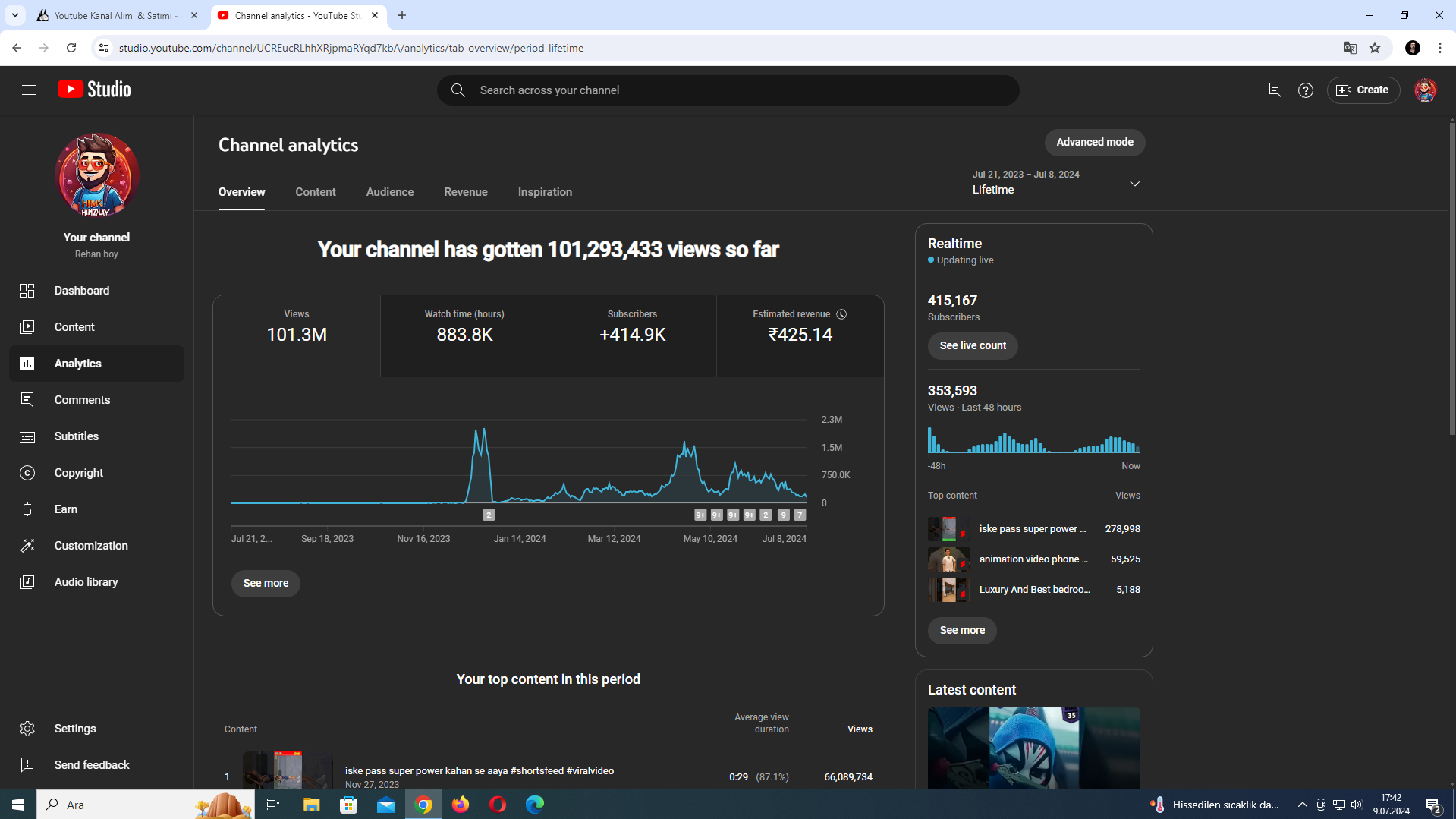
Task: Close the Channel analytics browser tab
Action: [375, 15]
